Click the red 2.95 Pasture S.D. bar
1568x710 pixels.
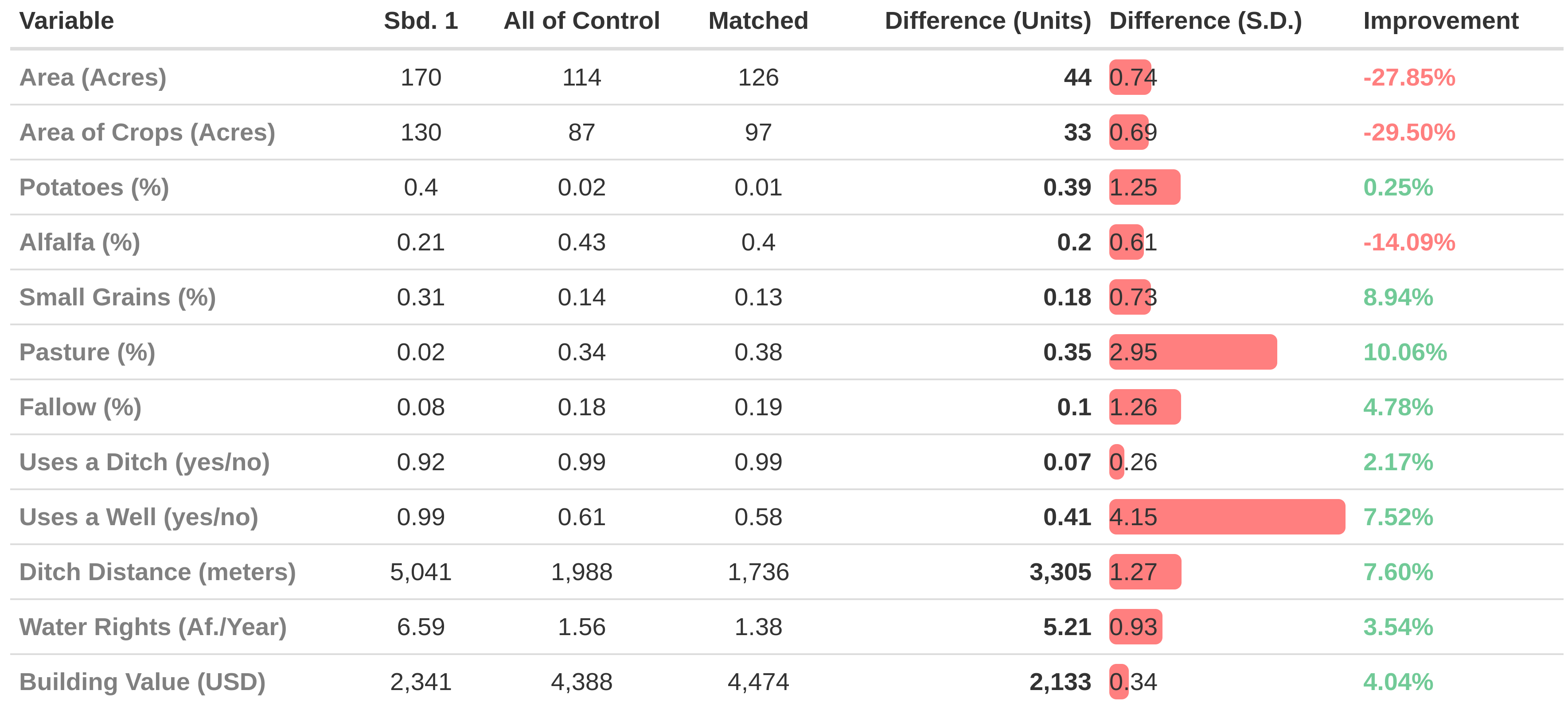pyautogui.click(x=1193, y=352)
